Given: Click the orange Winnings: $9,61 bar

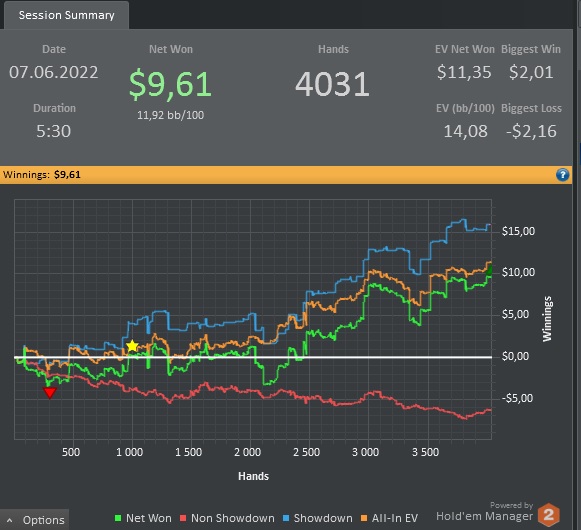Looking at the screenshot, I should tap(286, 175).
